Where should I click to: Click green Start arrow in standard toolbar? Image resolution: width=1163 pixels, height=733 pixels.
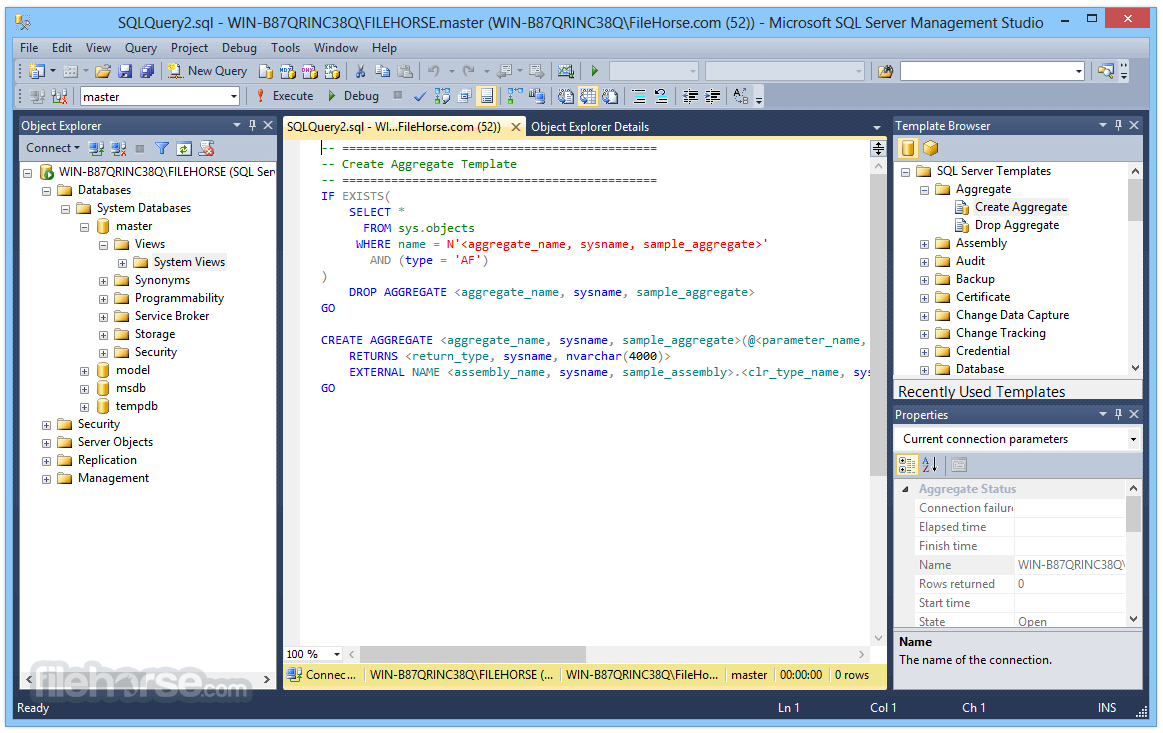(594, 71)
